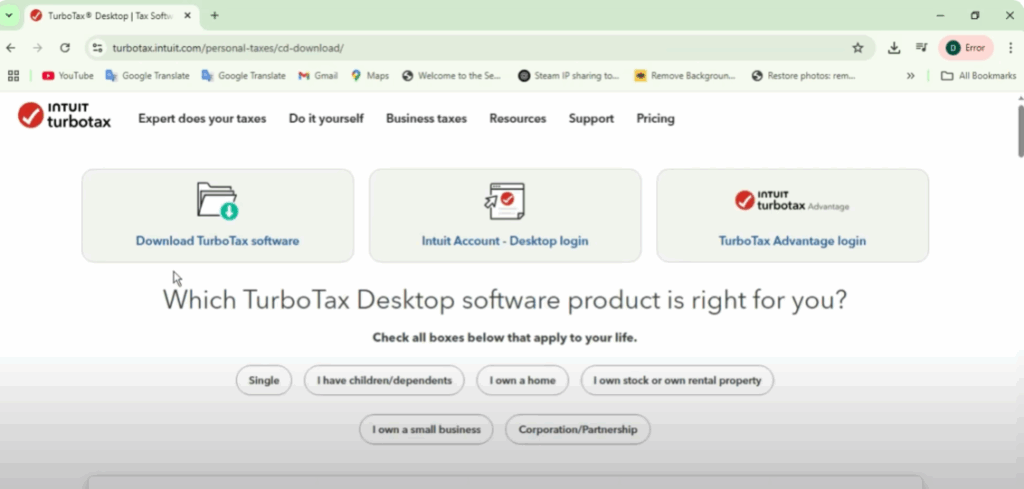Click heading 'Which TurboTax Desktop software product'
1024x489 pixels.
504,300
